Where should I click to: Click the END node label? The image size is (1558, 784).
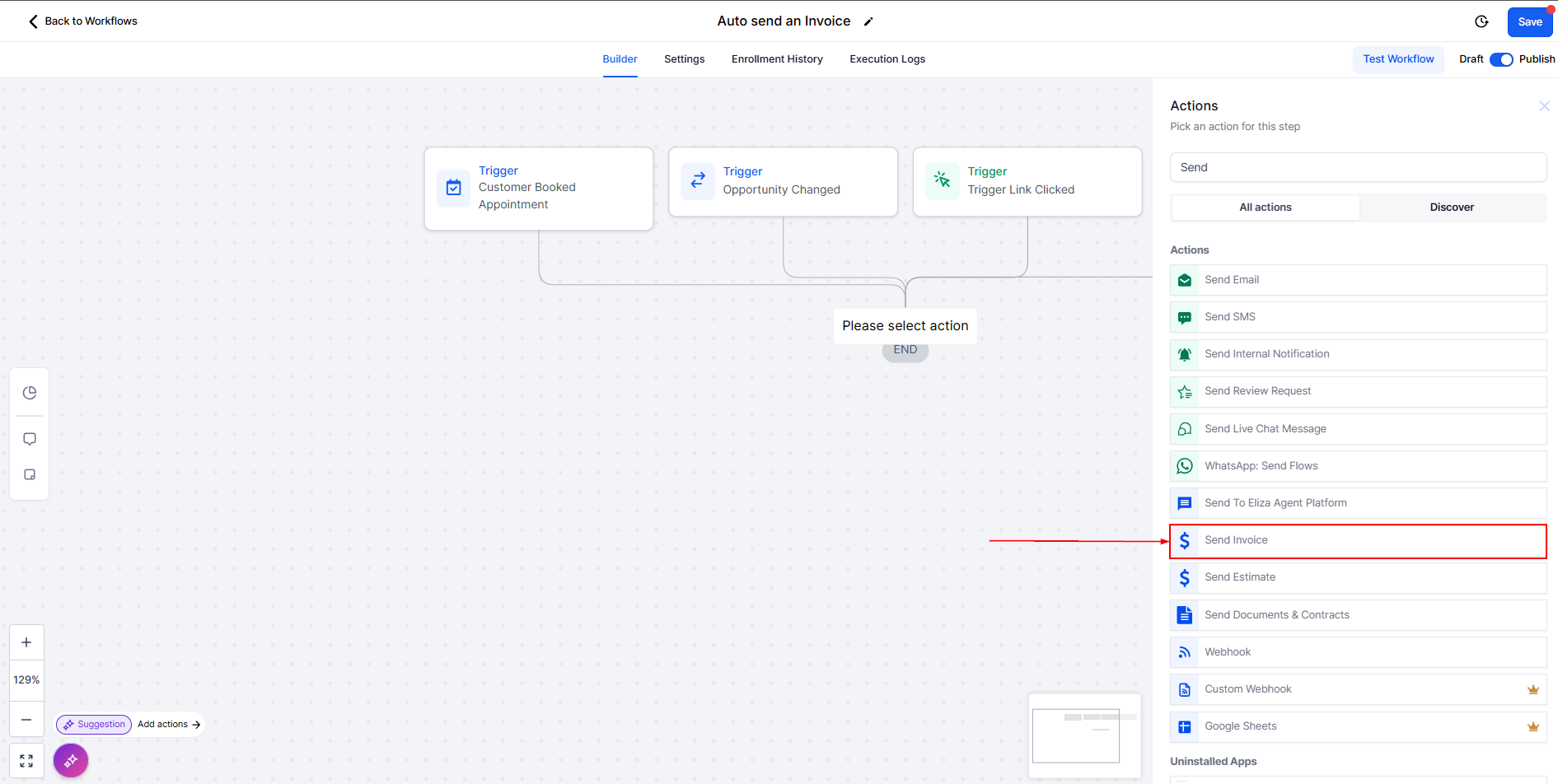pos(905,350)
